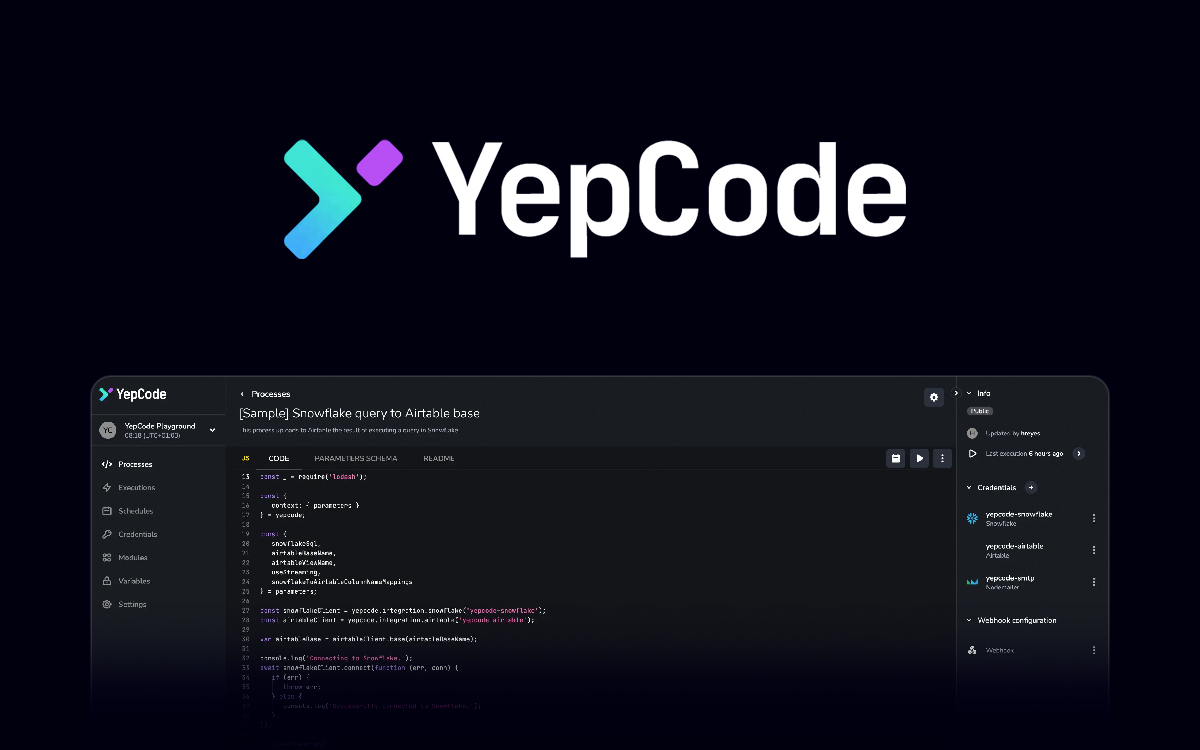Image resolution: width=1200 pixels, height=750 pixels.
Task: Open options for yepcode-smtp credential
Action: coord(1093,582)
